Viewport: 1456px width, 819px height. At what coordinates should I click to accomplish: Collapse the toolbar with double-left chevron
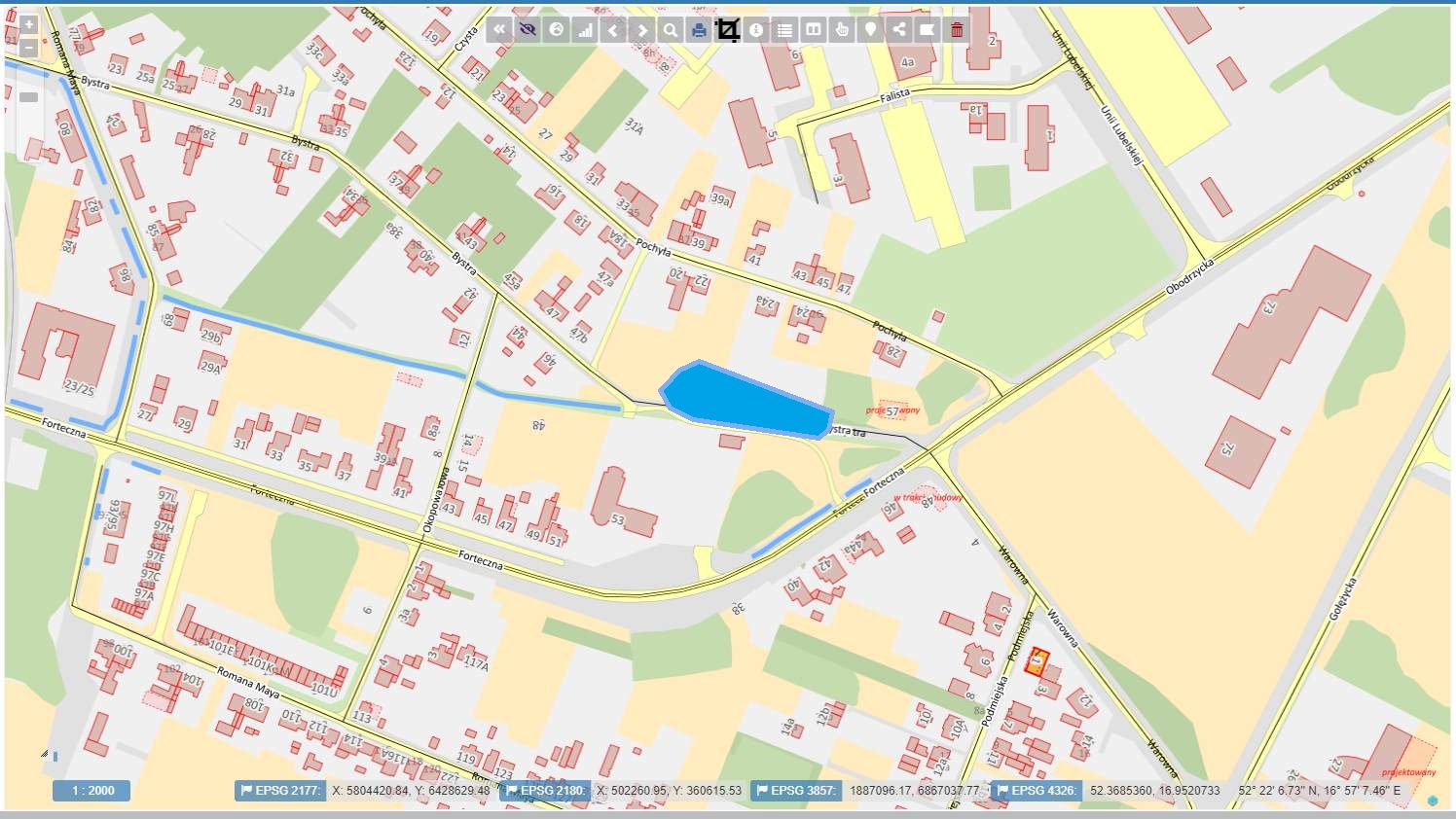click(x=499, y=30)
